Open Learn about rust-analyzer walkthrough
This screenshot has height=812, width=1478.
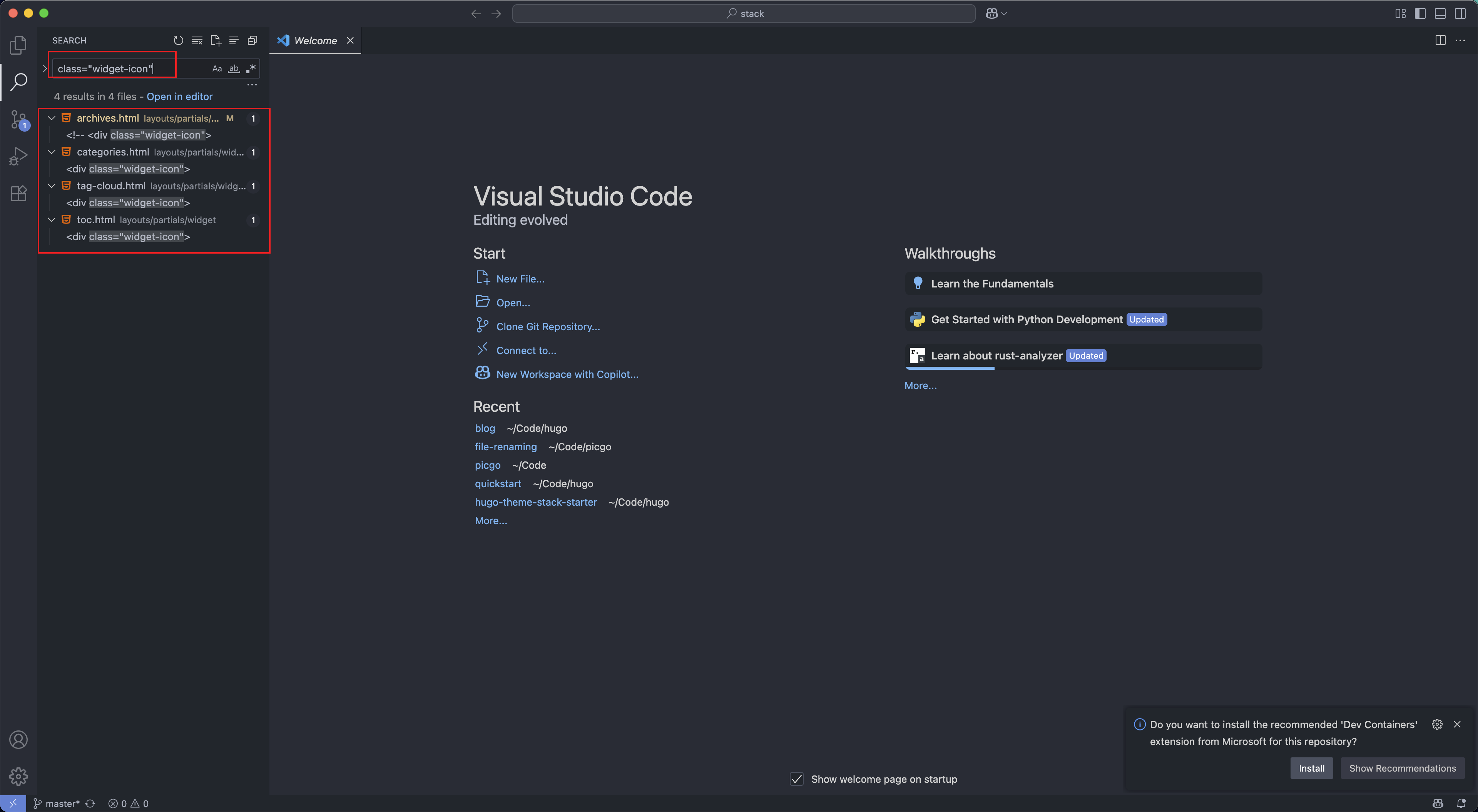[x=1083, y=356]
